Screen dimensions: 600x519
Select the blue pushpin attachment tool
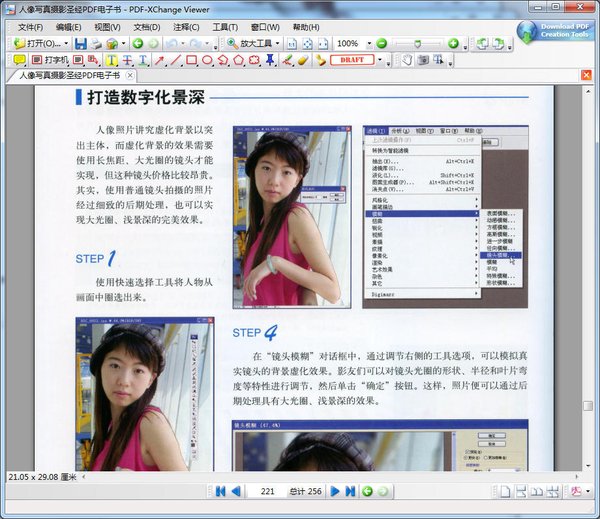(x=270, y=60)
